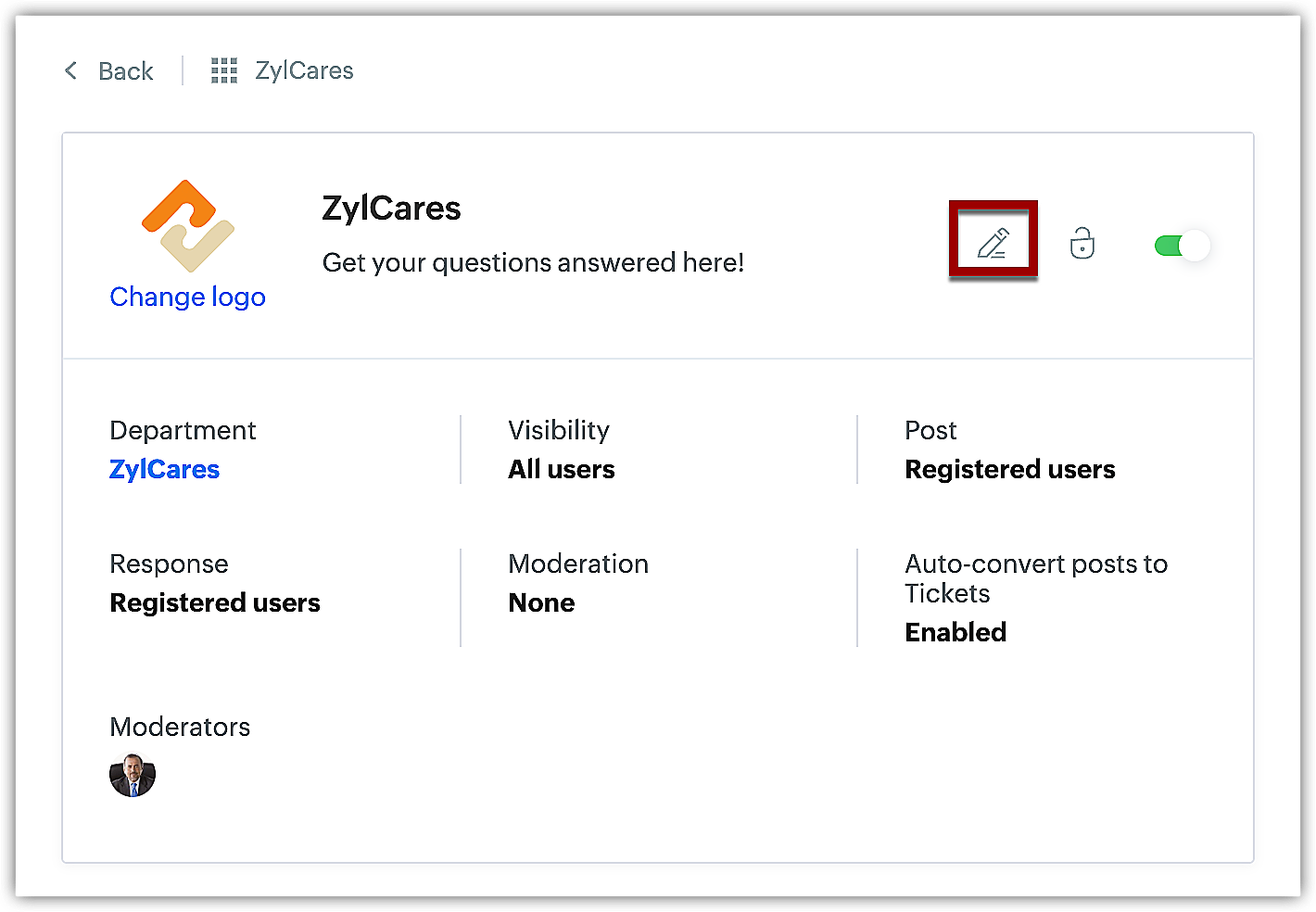This screenshot has height=912, width=1316.
Task: Click the grid icon beside the ZylCares breadcrumb
Action: tap(224, 70)
